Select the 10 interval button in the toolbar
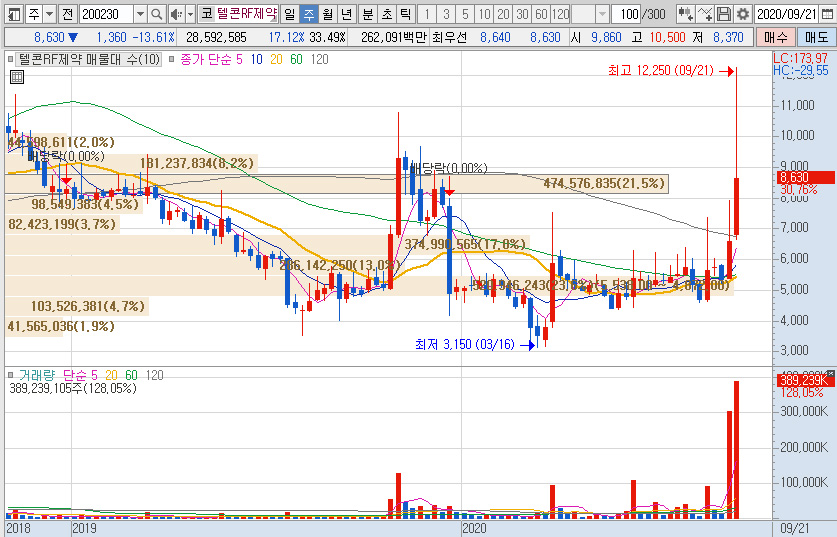Image resolution: width=837 pixels, height=537 pixels. point(484,14)
